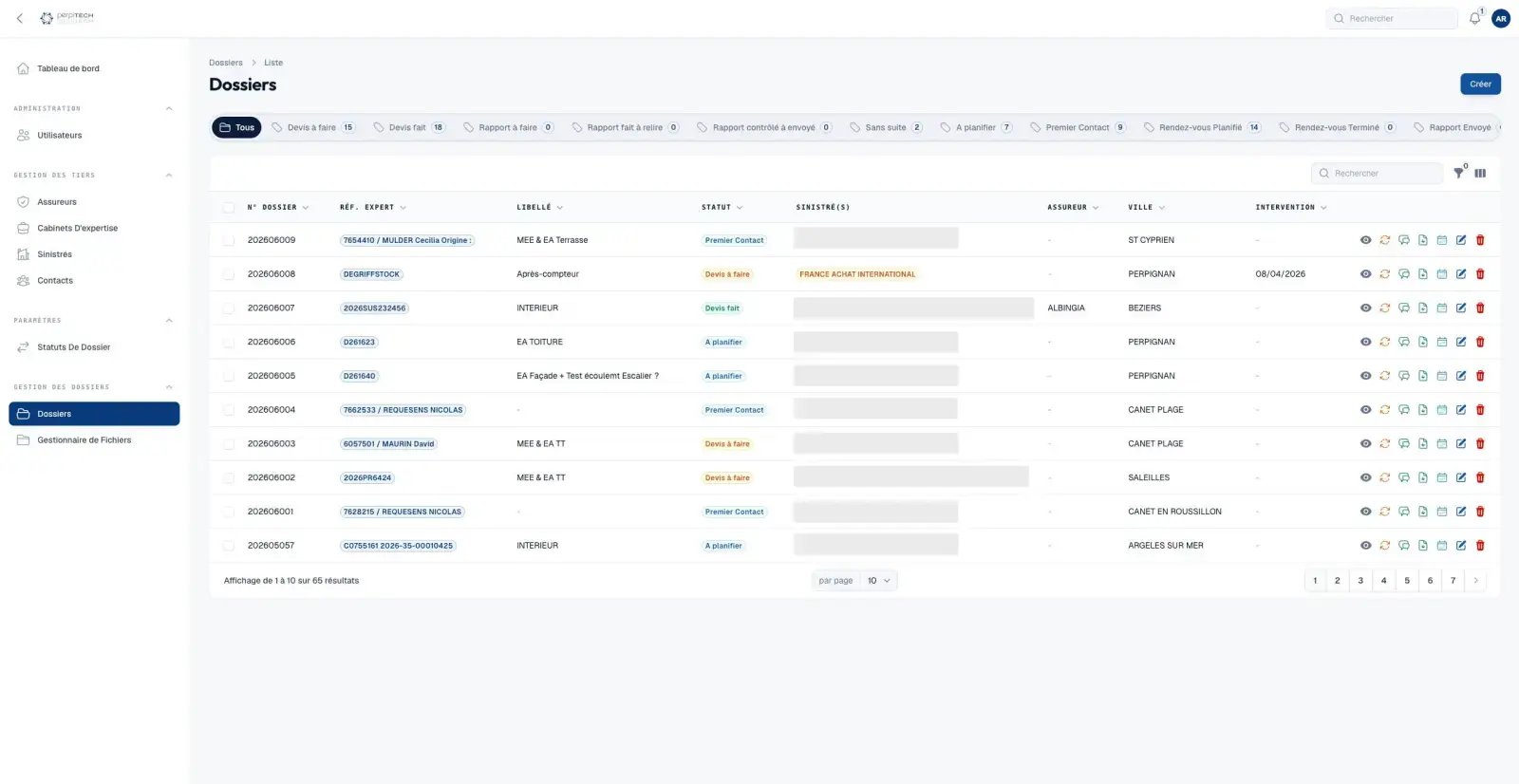Click reference tag DEGRIFFSTOCK
Screen dimensions: 1519x784
(x=371, y=274)
